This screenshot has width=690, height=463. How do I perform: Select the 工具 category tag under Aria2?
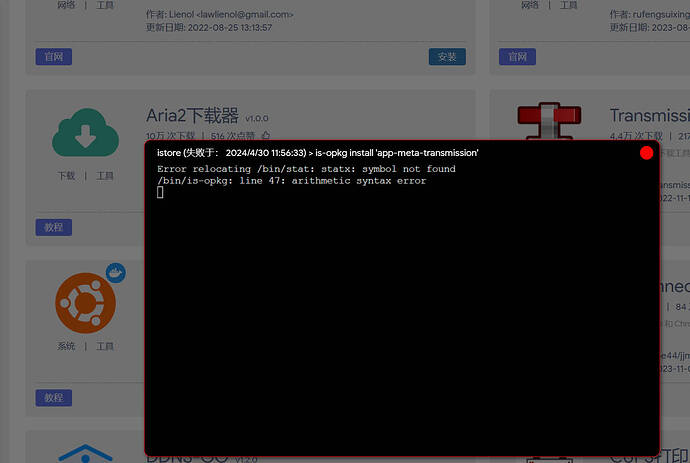click(x=105, y=176)
